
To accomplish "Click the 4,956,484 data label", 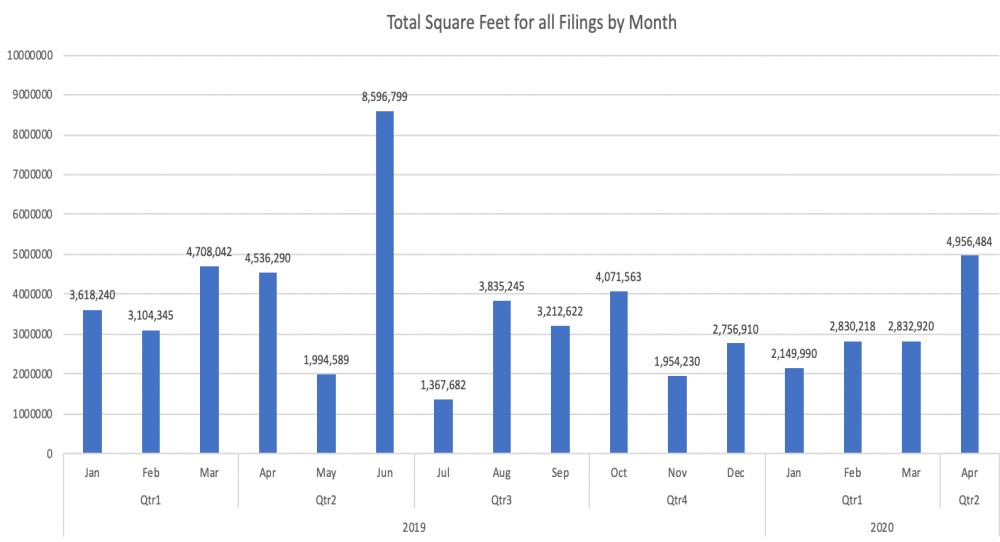I will 969,241.
